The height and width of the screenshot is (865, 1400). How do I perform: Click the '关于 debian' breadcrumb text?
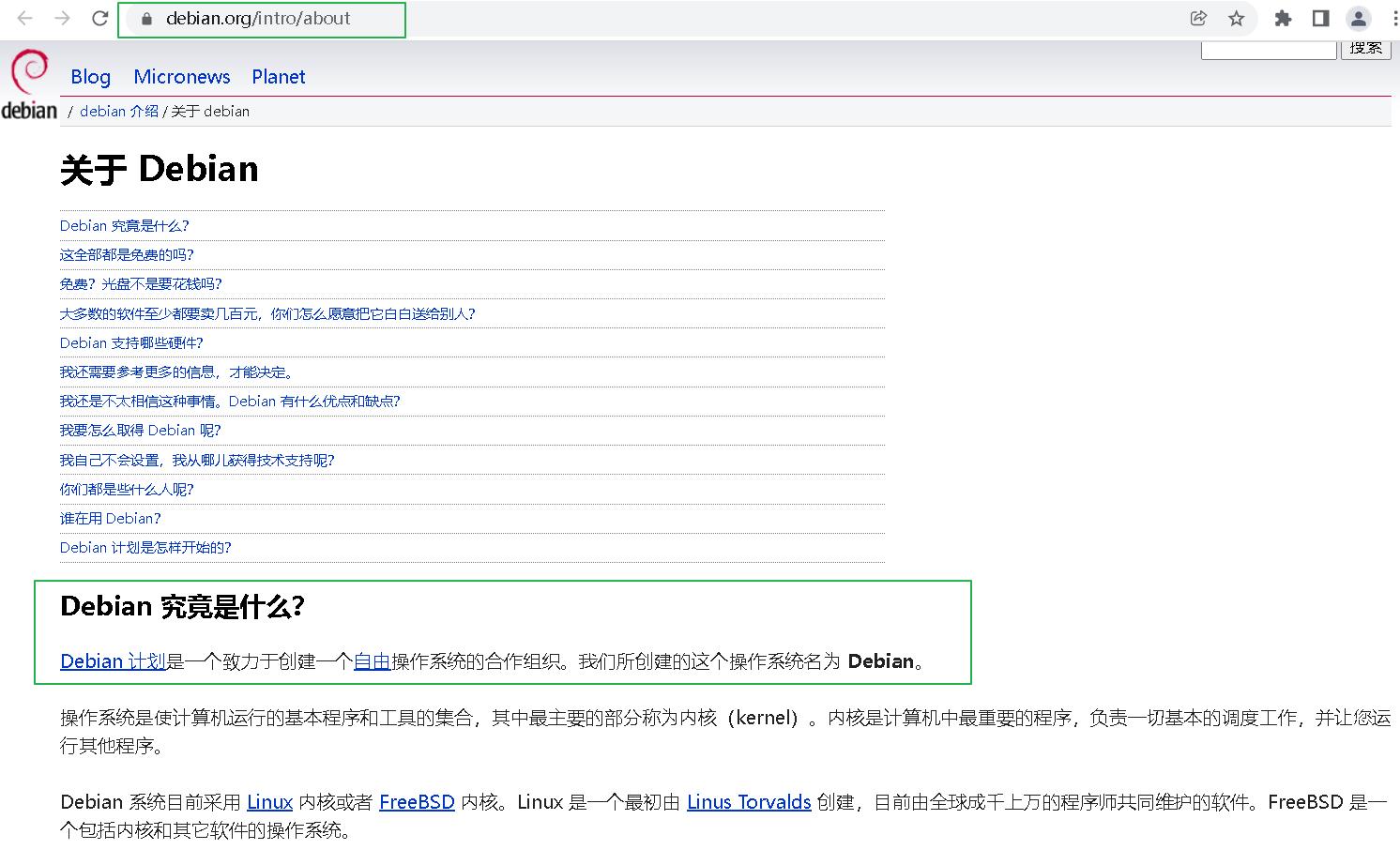[x=210, y=111]
